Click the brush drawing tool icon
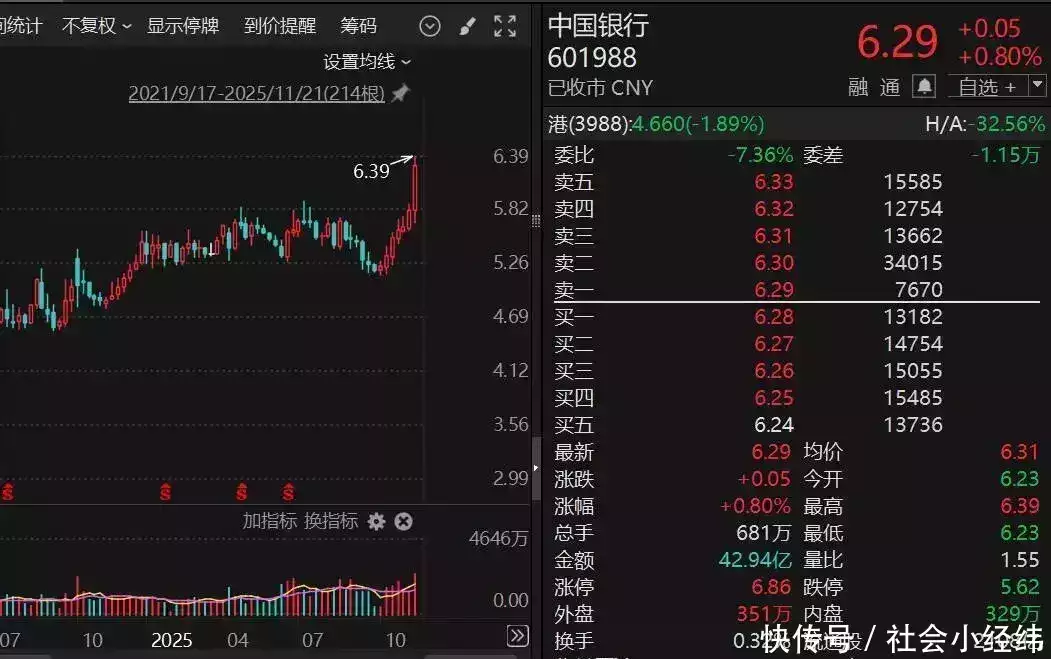 point(466,26)
